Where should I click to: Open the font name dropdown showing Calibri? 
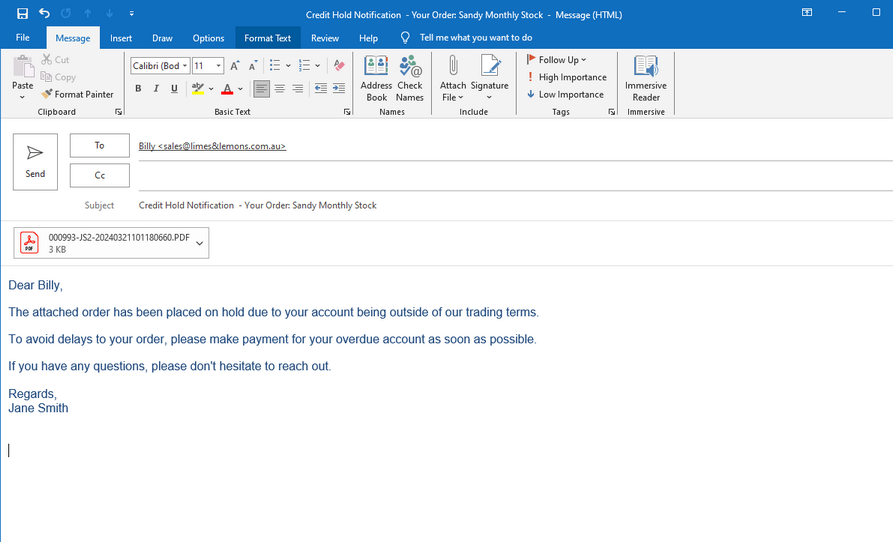[x=160, y=66]
